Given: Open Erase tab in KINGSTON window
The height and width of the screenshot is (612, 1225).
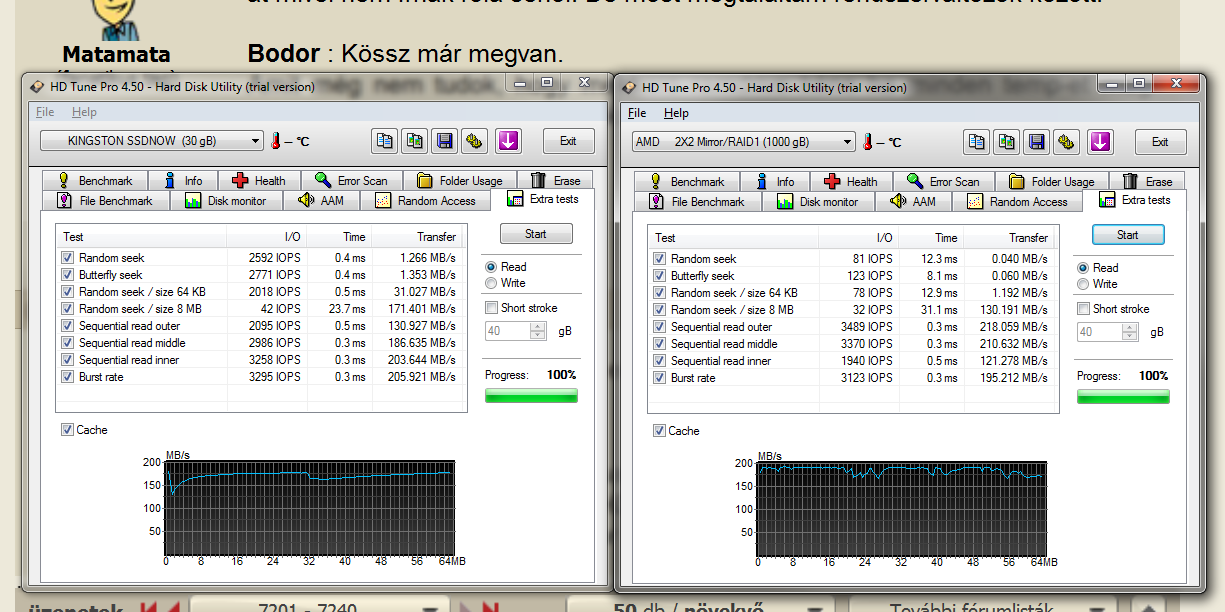Looking at the screenshot, I should 556,181.
